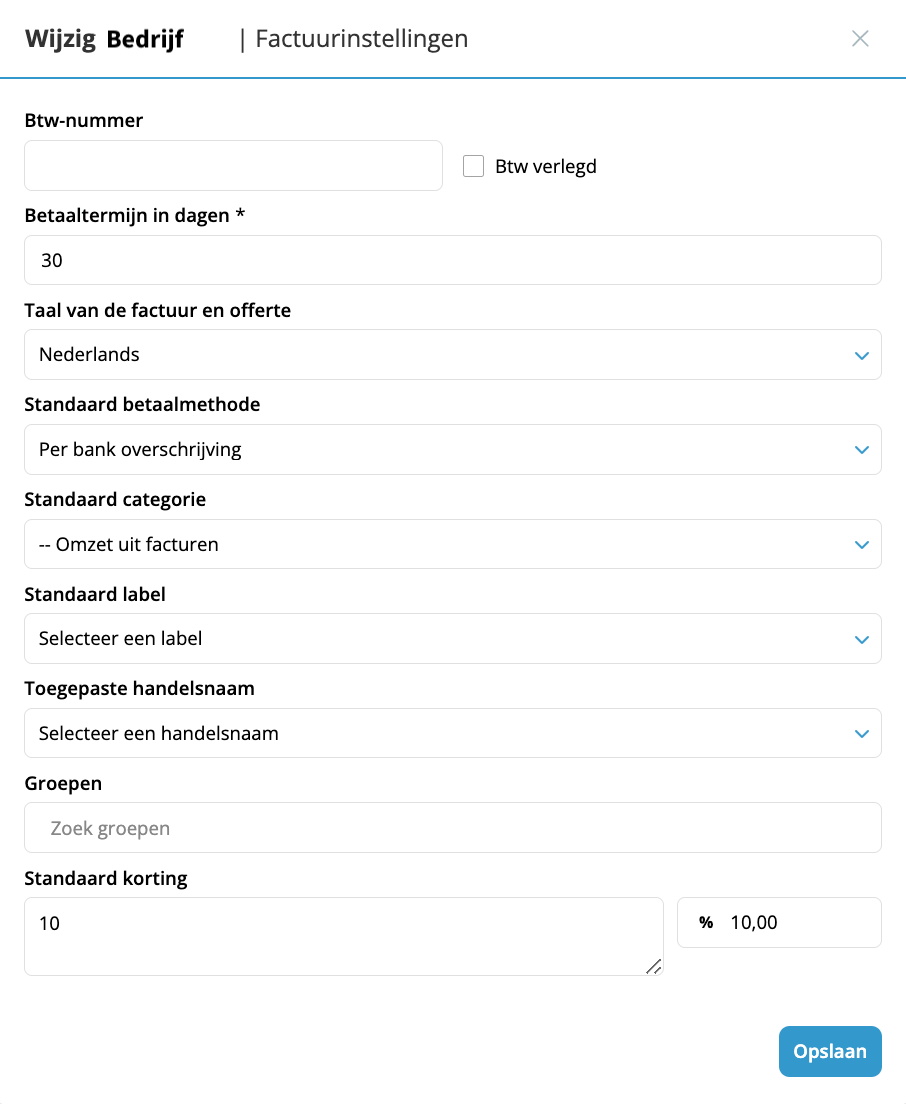Expand the Omzet uit facturen category dropdown
This screenshot has width=906, height=1104.
click(453, 544)
